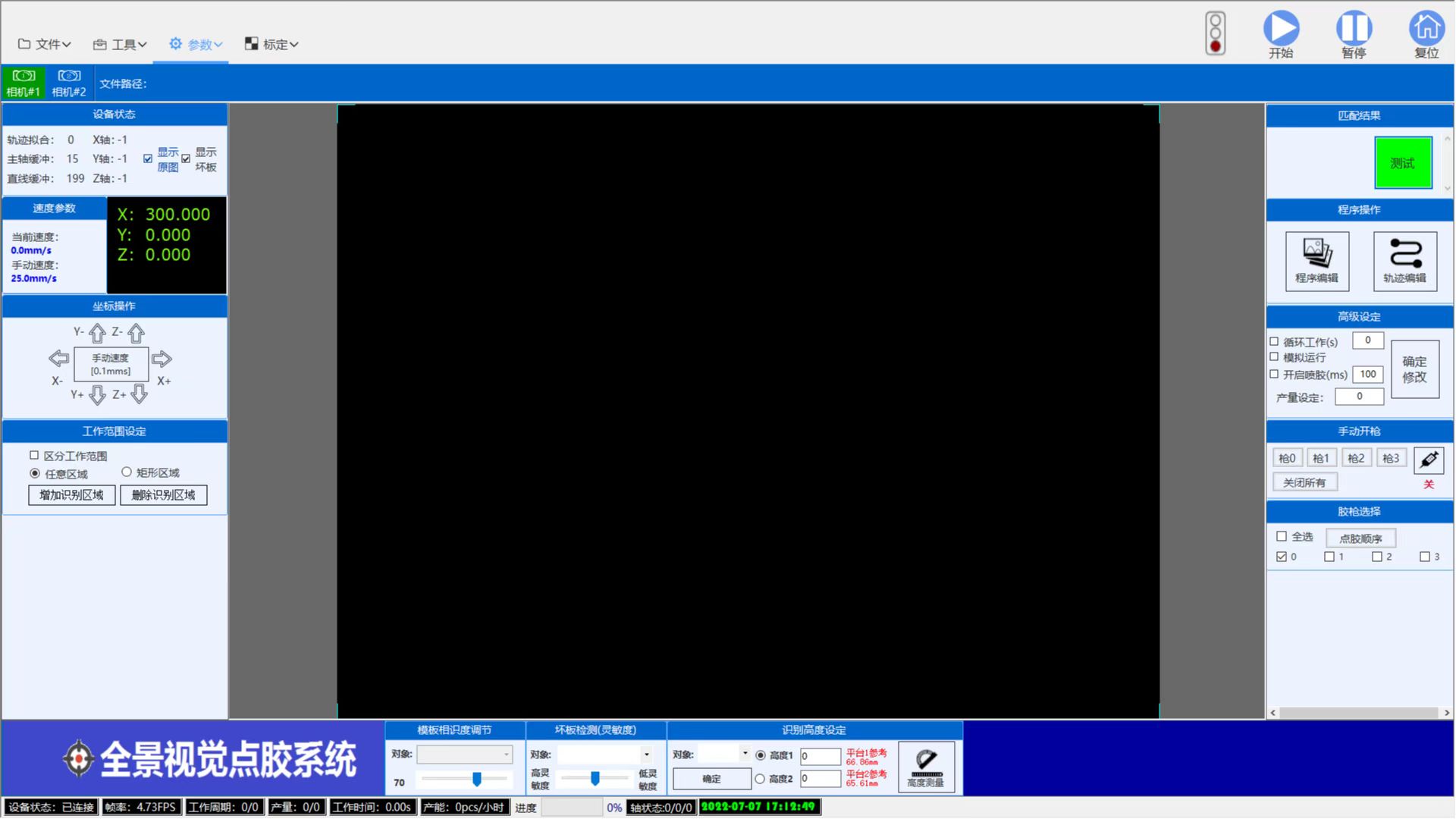Click the 复位 home reset icon
Viewport: 1456px width, 819px height.
pos(1426,29)
